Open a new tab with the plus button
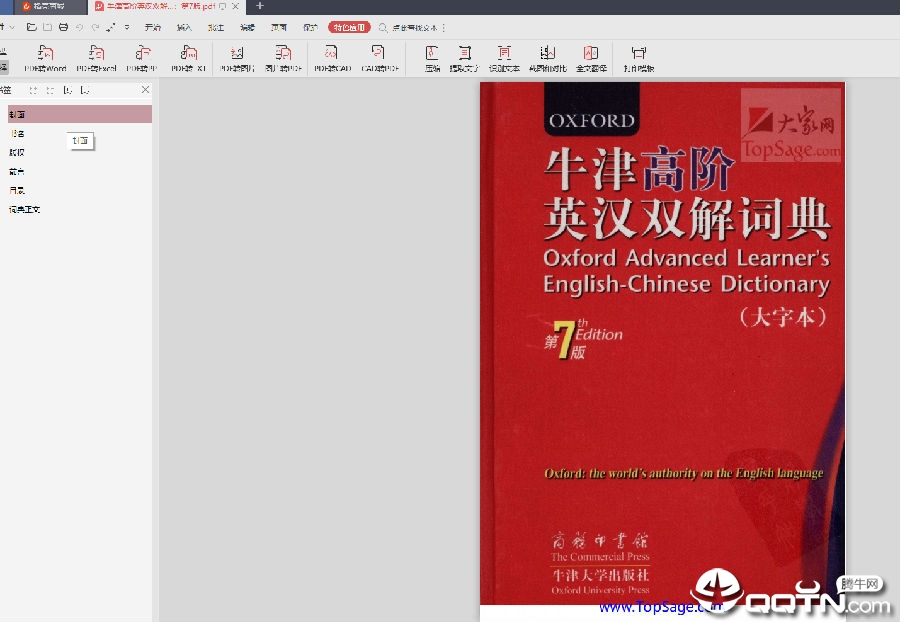Image resolution: width=900 pixels, height=622 pixels. coord(259,6)
